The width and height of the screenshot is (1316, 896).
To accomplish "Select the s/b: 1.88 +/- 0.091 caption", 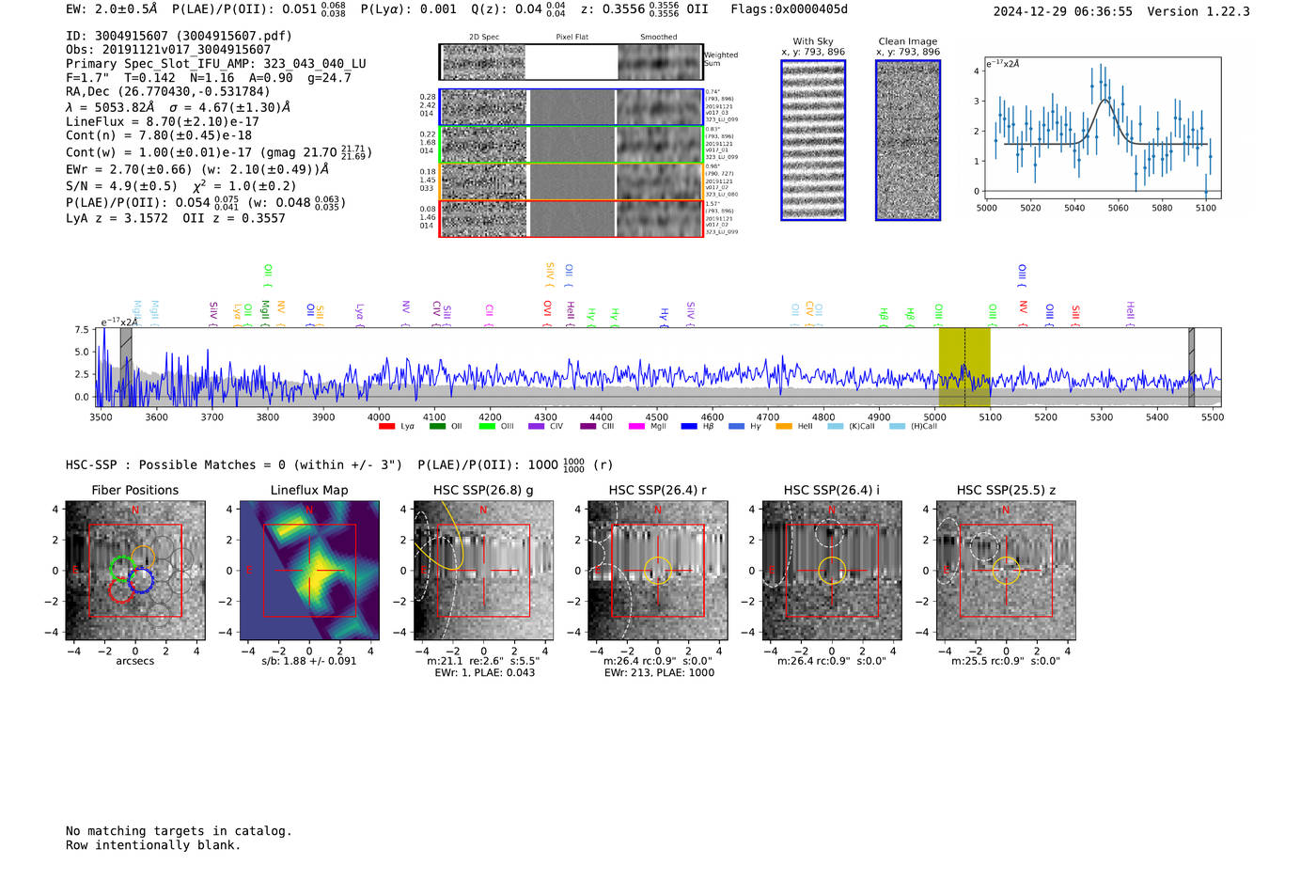I will pos(309,661).
